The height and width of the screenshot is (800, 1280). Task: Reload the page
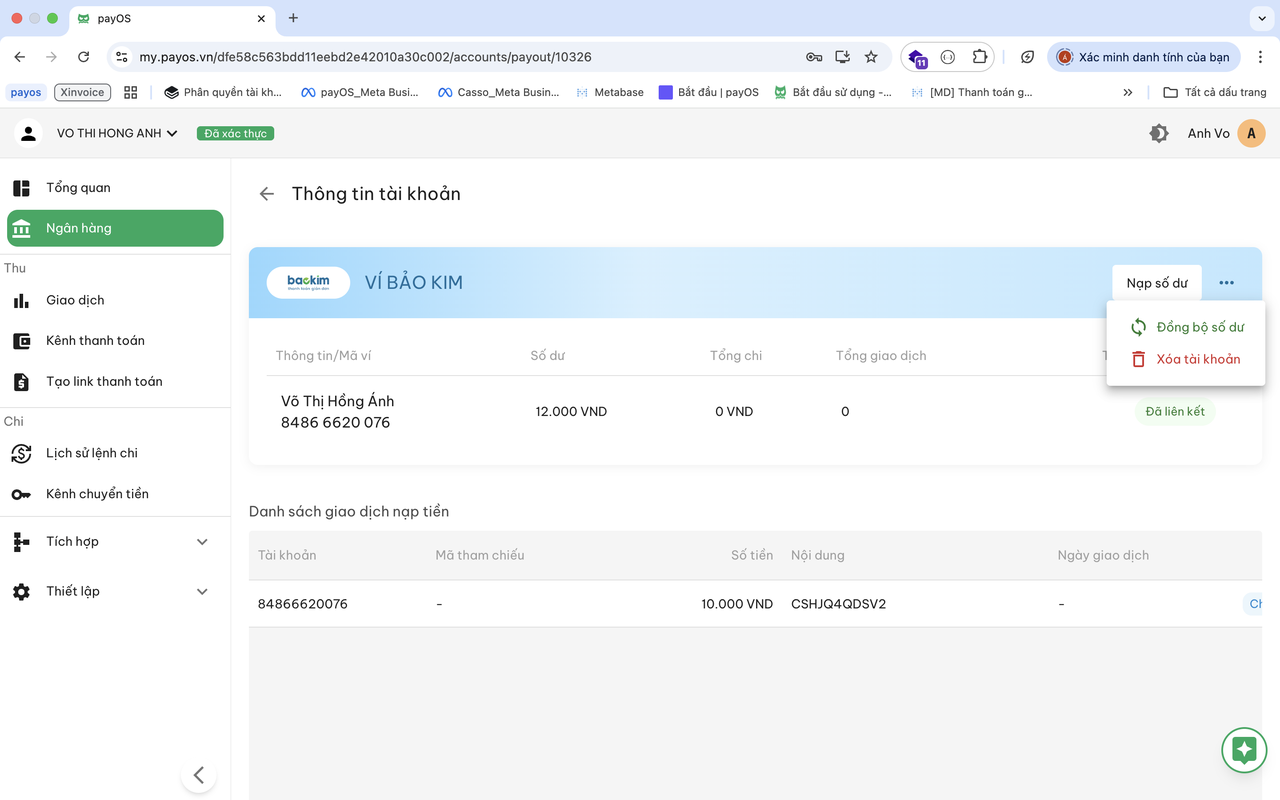pyautogui.click(x=83, y=57)
